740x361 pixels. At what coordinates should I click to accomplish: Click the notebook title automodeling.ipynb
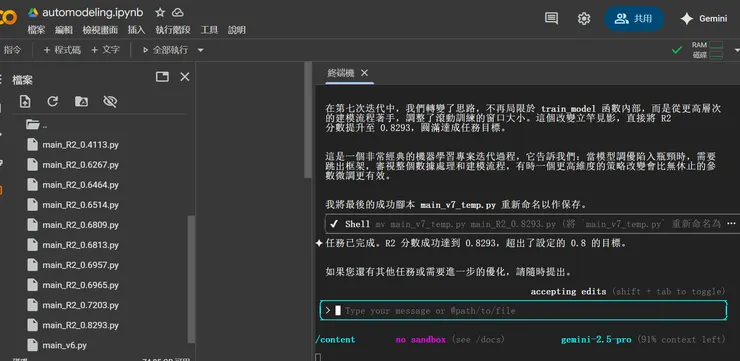click(92, 12)
